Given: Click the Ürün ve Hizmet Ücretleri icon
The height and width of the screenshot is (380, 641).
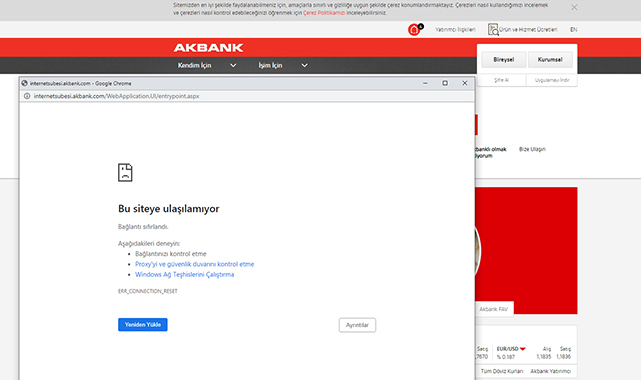Looking at the screenshot, I should pos(493,29).
